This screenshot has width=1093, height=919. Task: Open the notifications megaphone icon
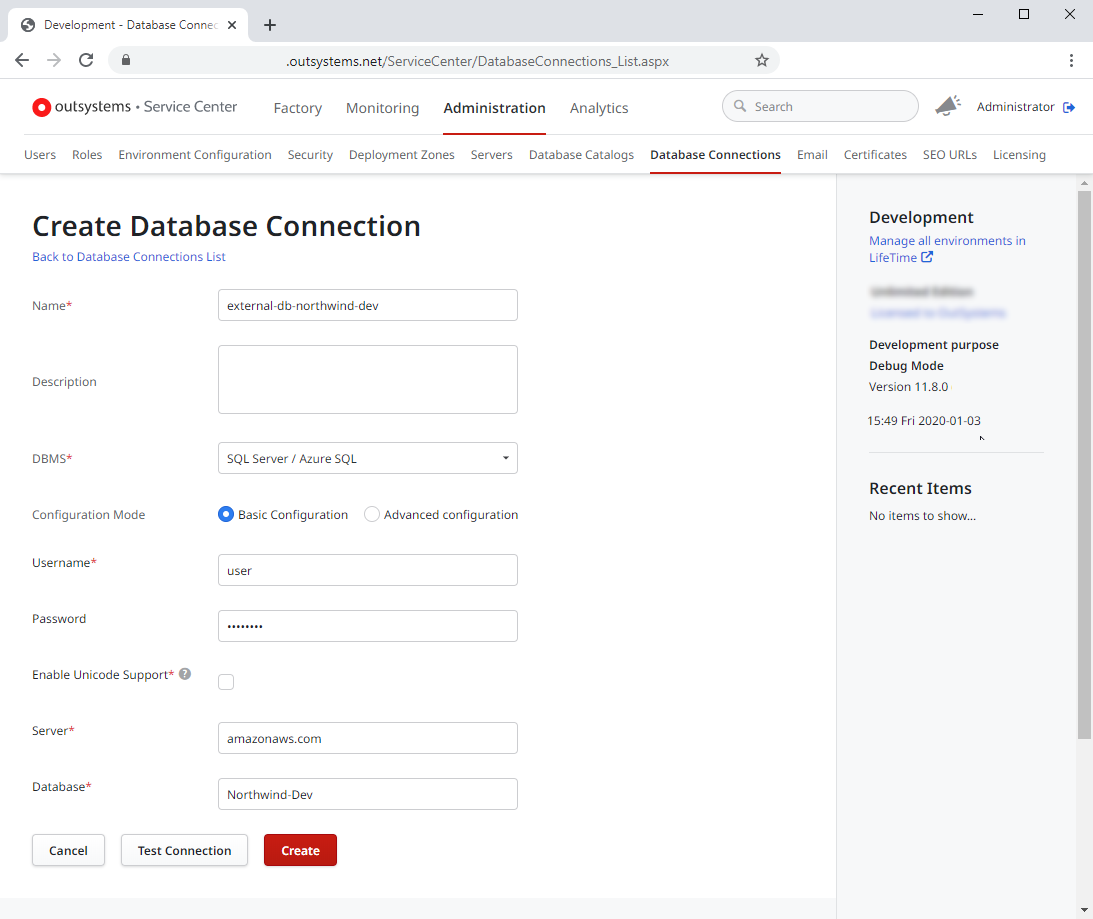[947, 104]
